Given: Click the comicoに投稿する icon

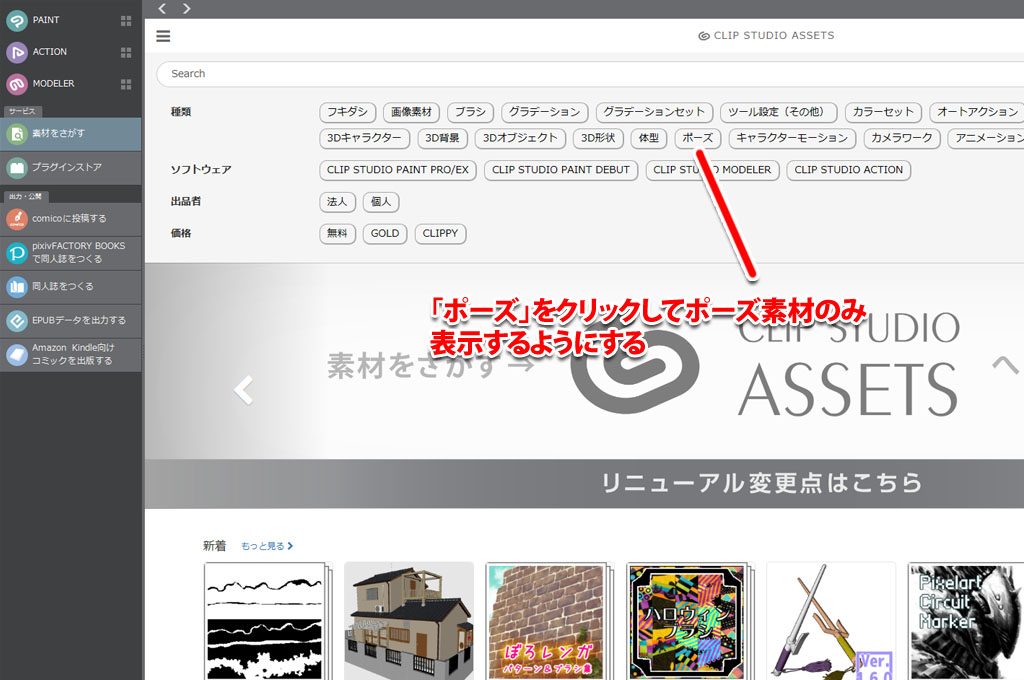Looking at the screenshot, I should [17, 219].
